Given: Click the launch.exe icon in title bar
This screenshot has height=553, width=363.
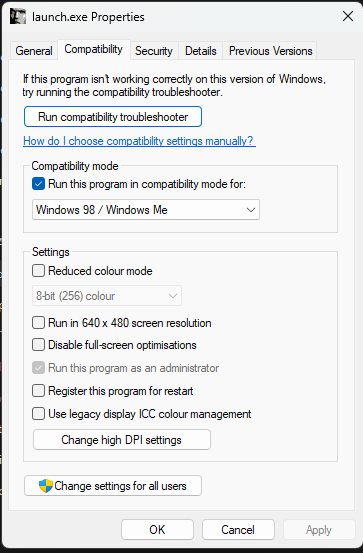Looking at the screenshot, I should click(18, 17).
